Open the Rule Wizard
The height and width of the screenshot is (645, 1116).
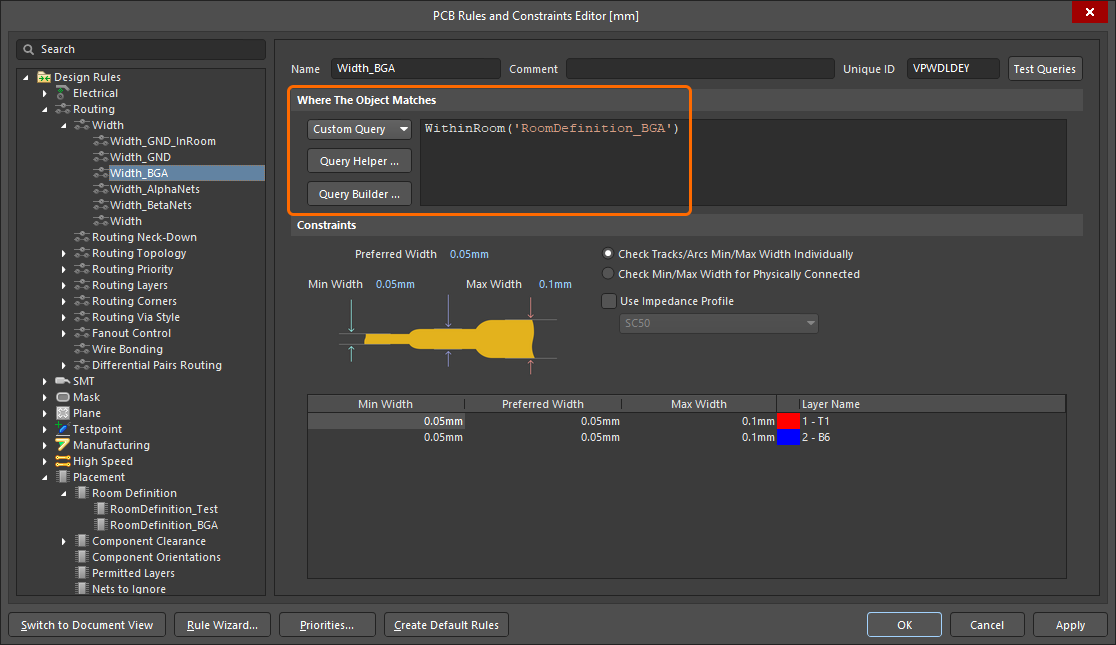click(x=222, y=625)
